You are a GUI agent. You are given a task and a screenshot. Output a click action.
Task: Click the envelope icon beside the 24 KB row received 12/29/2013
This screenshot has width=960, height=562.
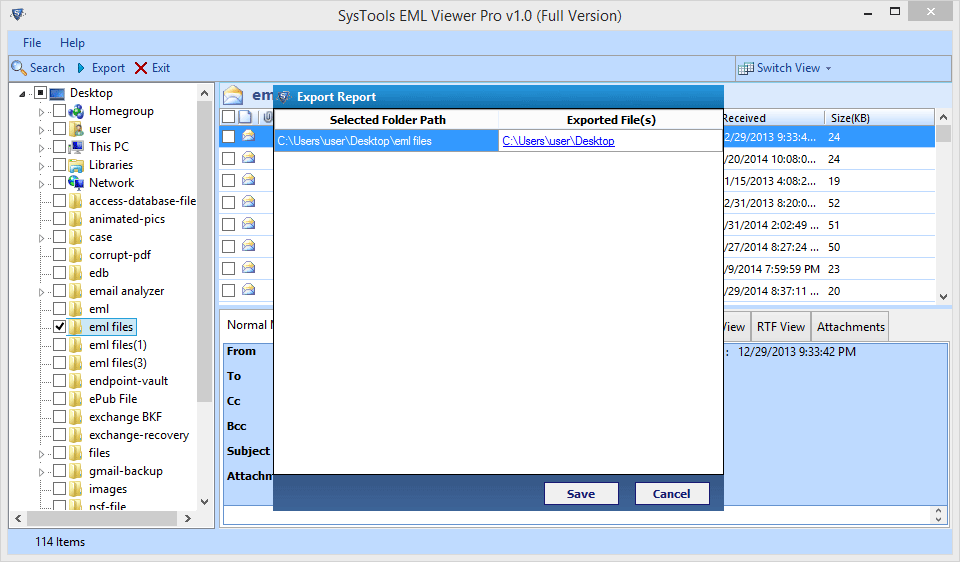point(248,136)
